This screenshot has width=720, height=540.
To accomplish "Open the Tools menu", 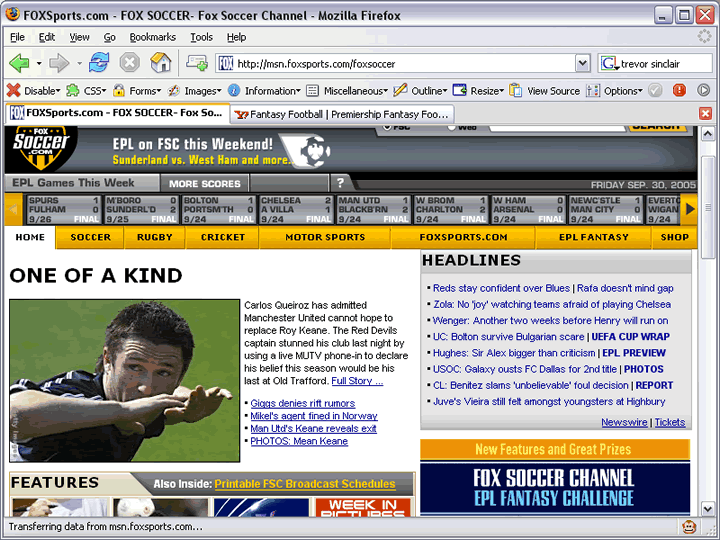I will [x=202, y=37].
